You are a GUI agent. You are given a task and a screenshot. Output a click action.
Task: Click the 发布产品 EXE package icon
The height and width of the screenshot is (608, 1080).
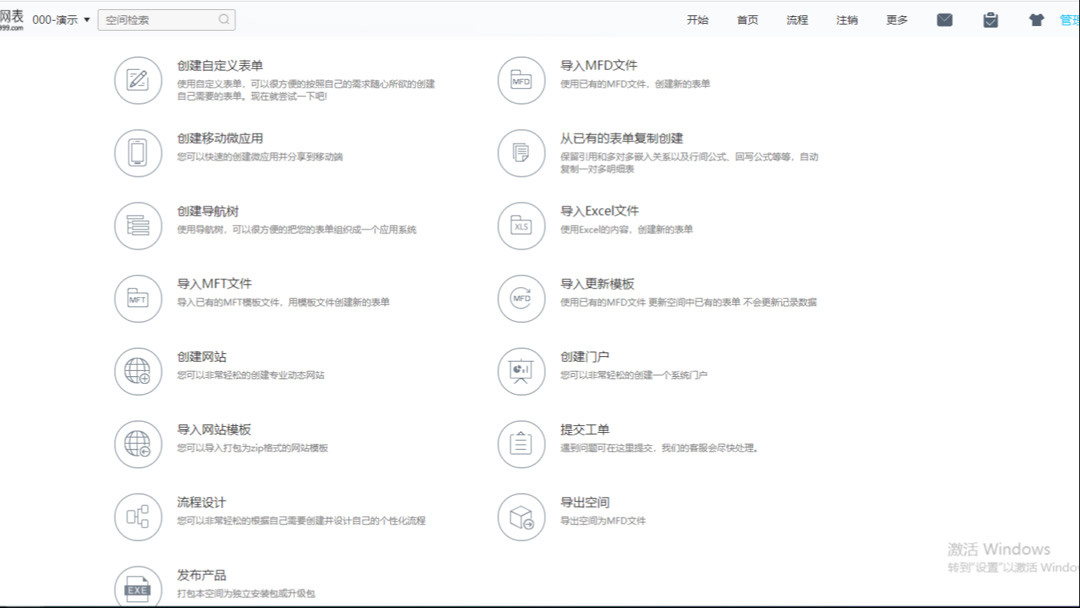pos(138,588)
